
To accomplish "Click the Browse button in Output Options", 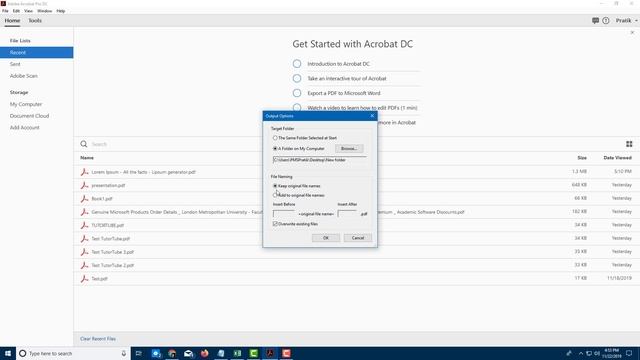I will pyautogui.click(x=349, y=149).
